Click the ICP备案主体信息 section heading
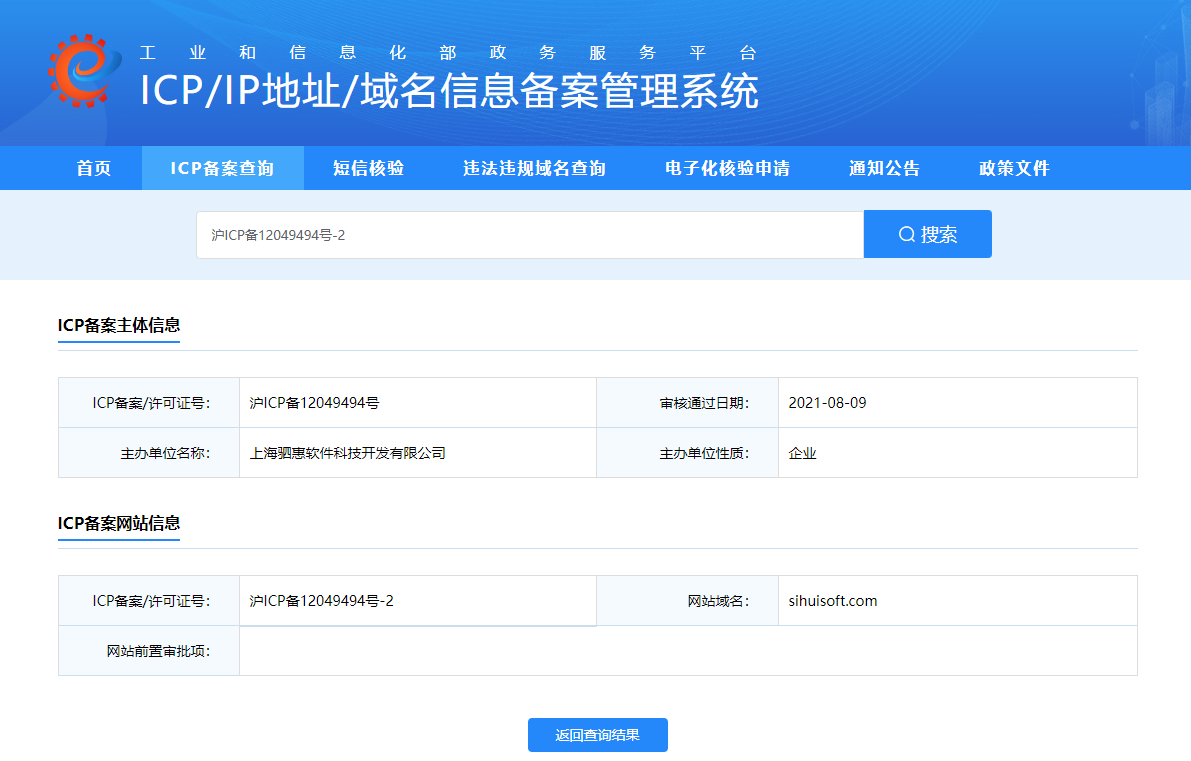This screenshot has height=761, width=1191. 119,325
